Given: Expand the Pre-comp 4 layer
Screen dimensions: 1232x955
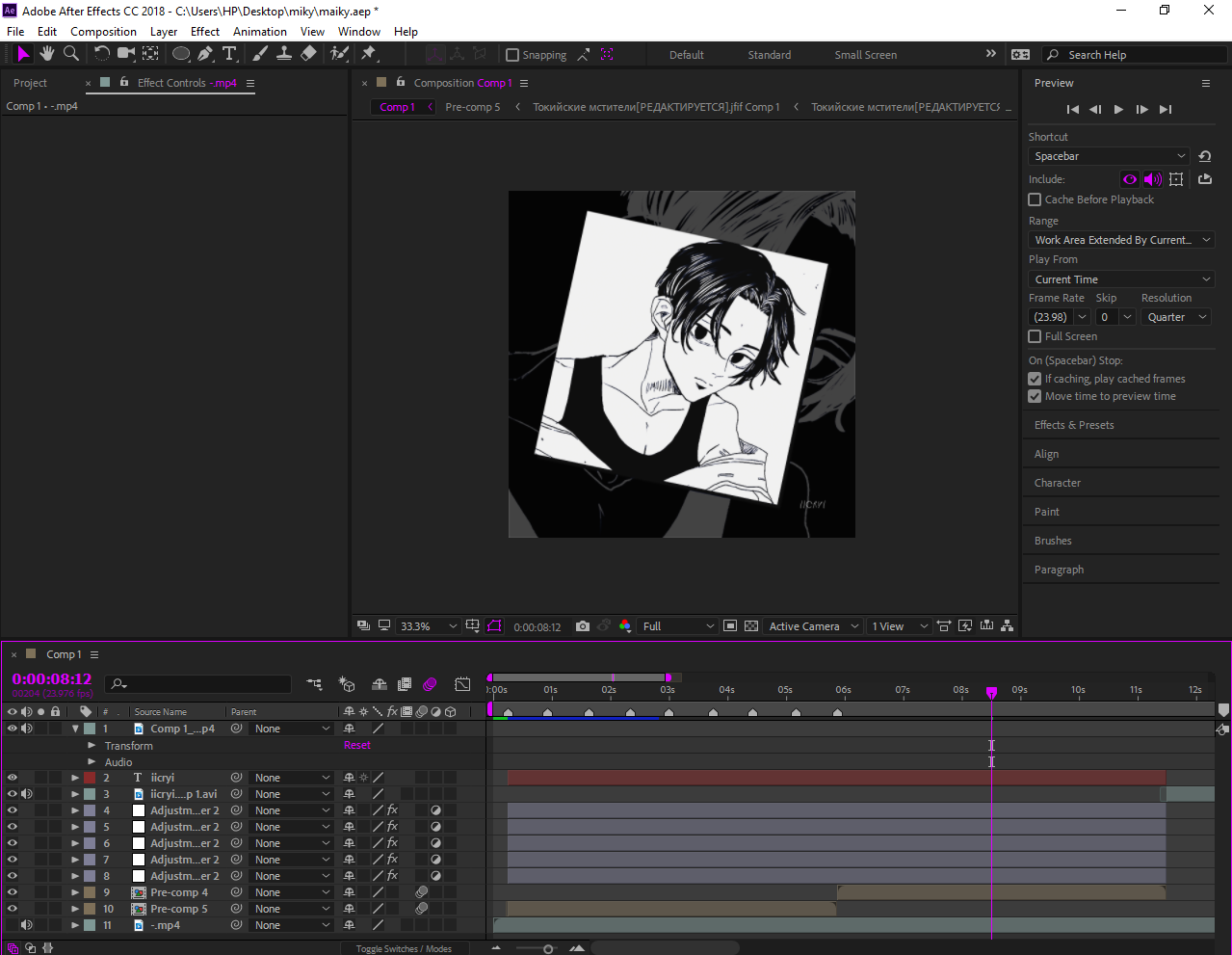Looking at the screenshot, I should [75, 892].
